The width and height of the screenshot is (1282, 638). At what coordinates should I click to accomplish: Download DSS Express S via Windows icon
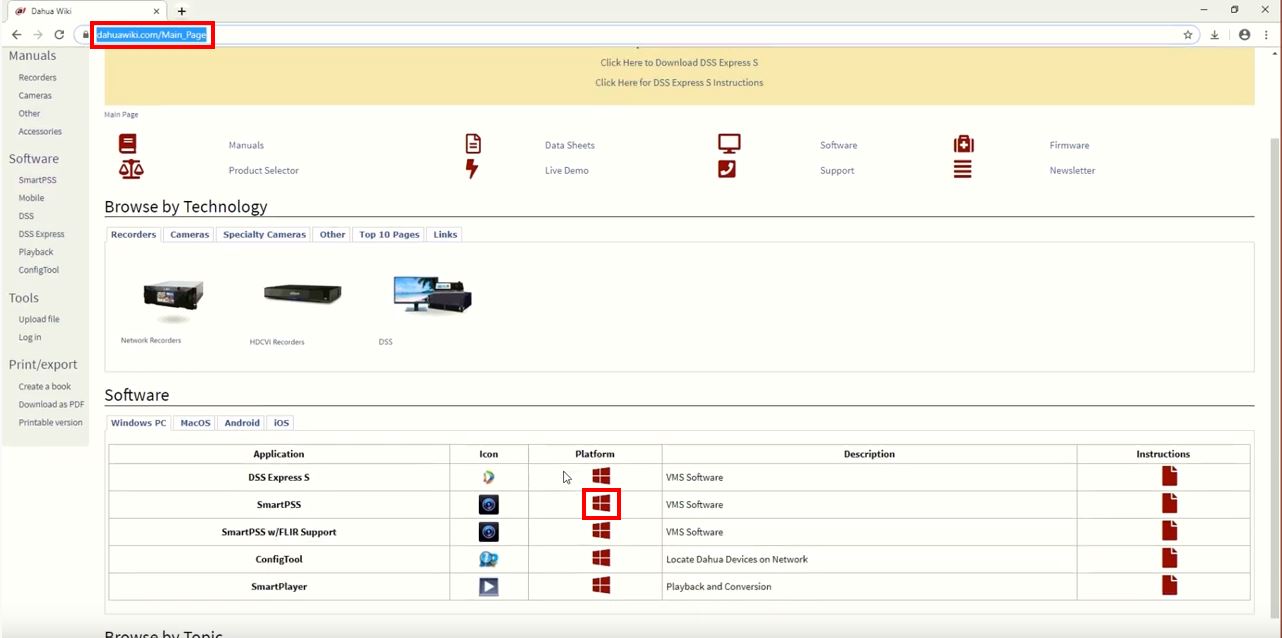[x=601, y=477]
